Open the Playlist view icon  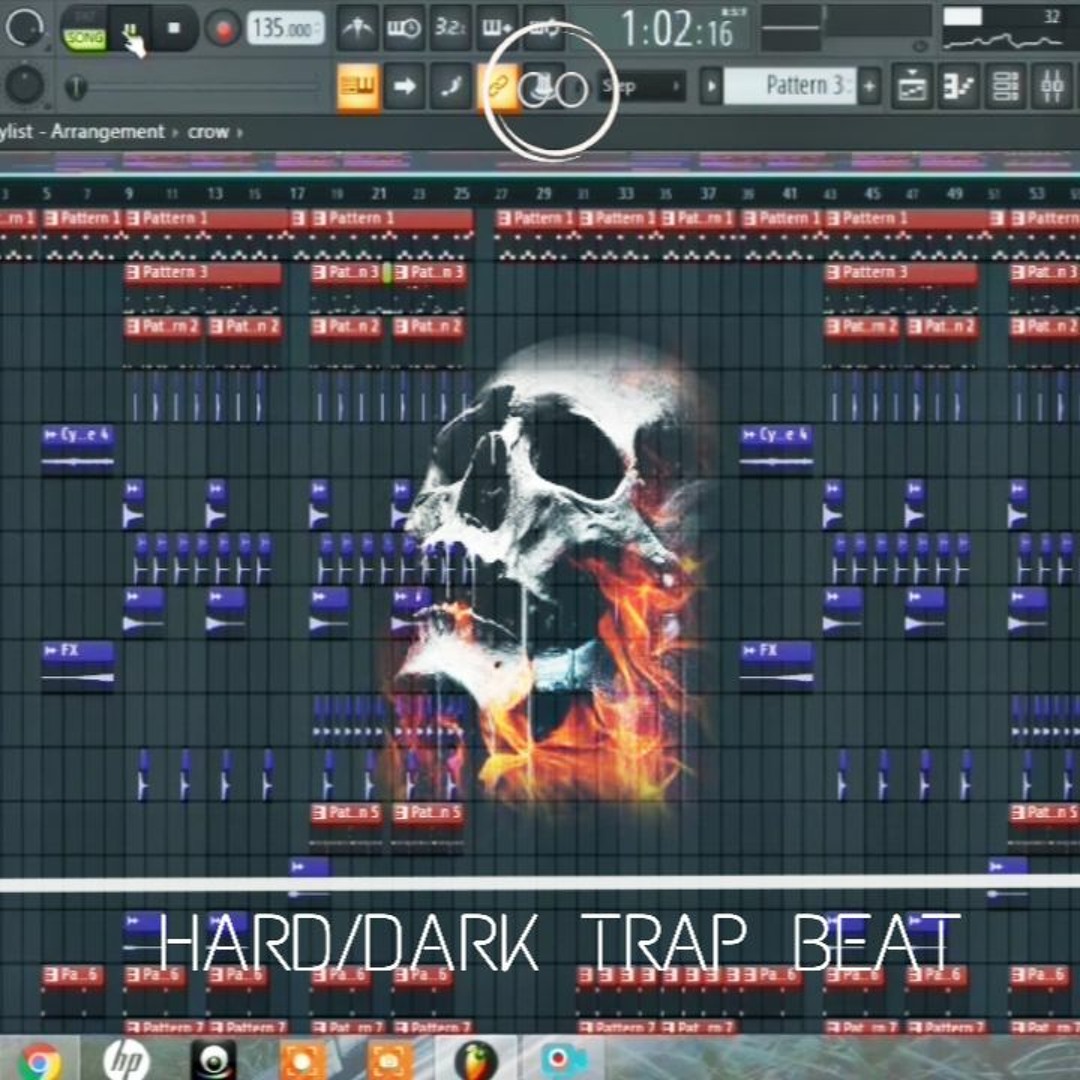(x=911, y=87)
